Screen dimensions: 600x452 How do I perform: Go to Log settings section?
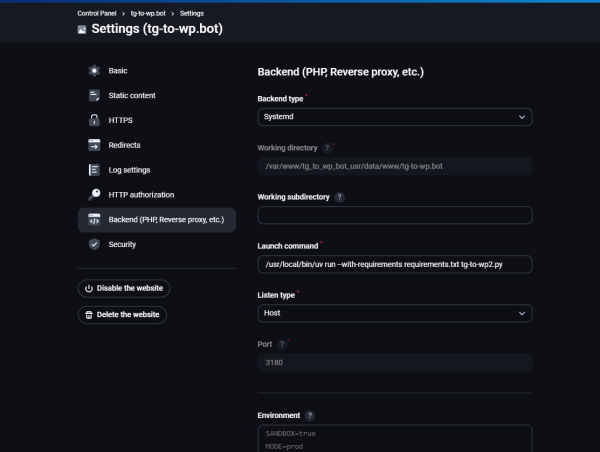pyautogui.click(x=129, y=170)
